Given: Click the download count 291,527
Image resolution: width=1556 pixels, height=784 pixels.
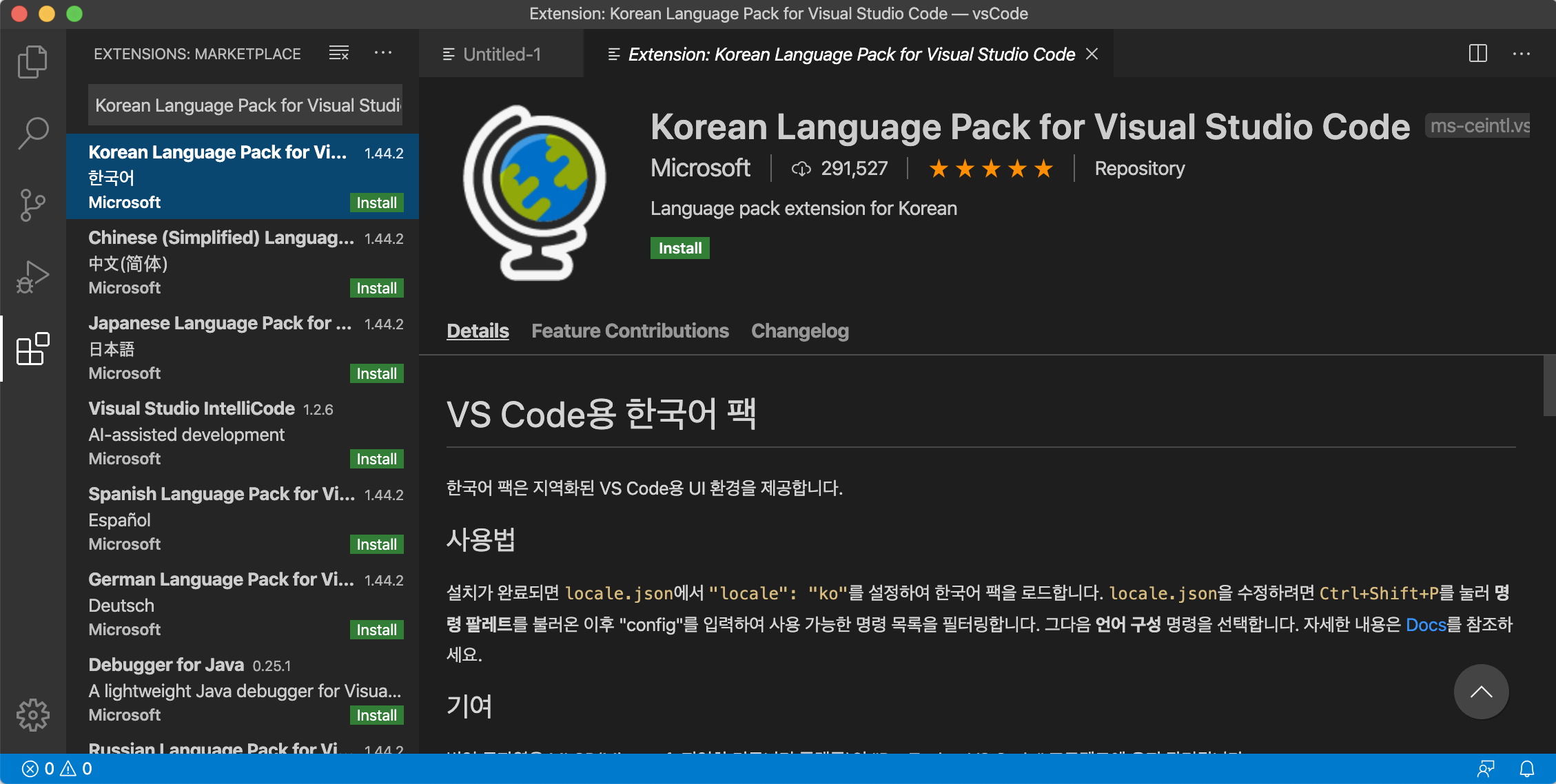Looking at the screenshot, I should coord(839,168).
